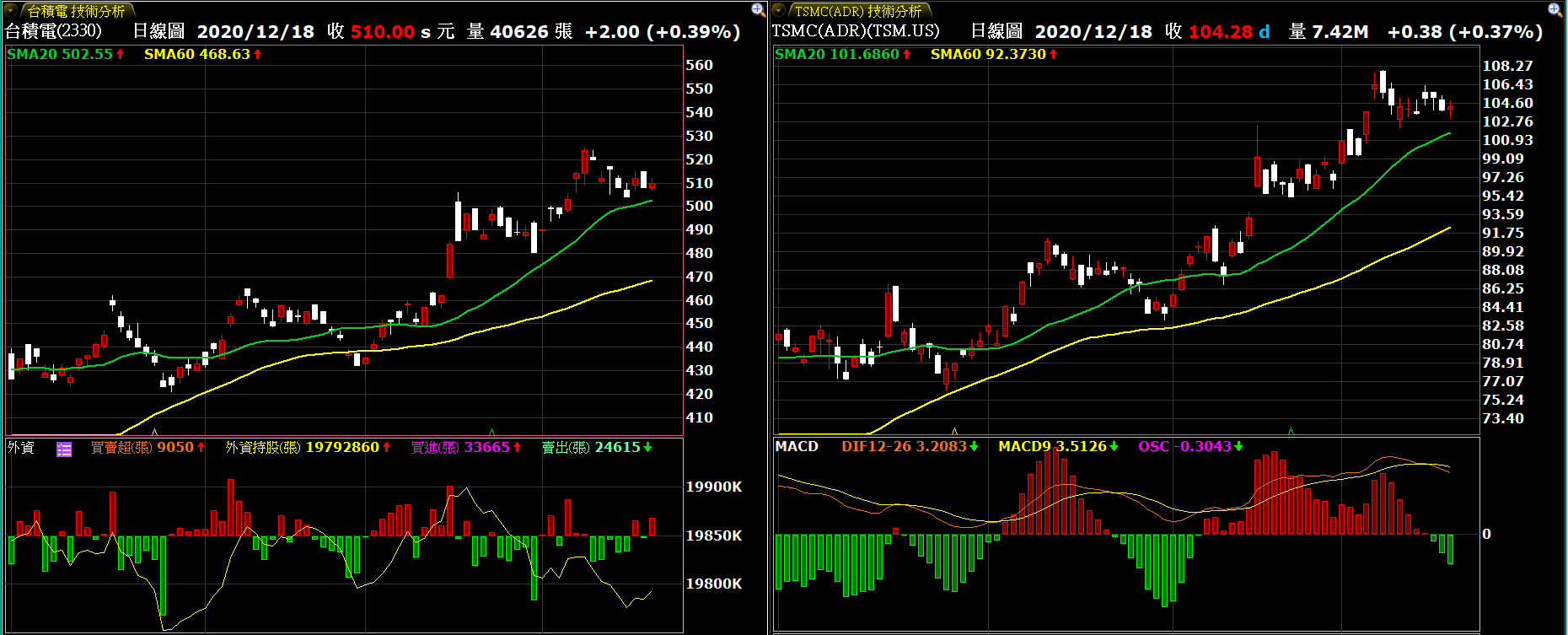
Task: Click the zoom magnifier icon in 台積電 panel
Action: [758, 9]
